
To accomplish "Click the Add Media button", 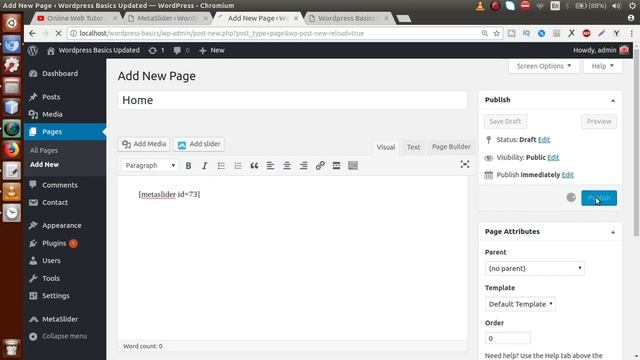I will 144,144.
